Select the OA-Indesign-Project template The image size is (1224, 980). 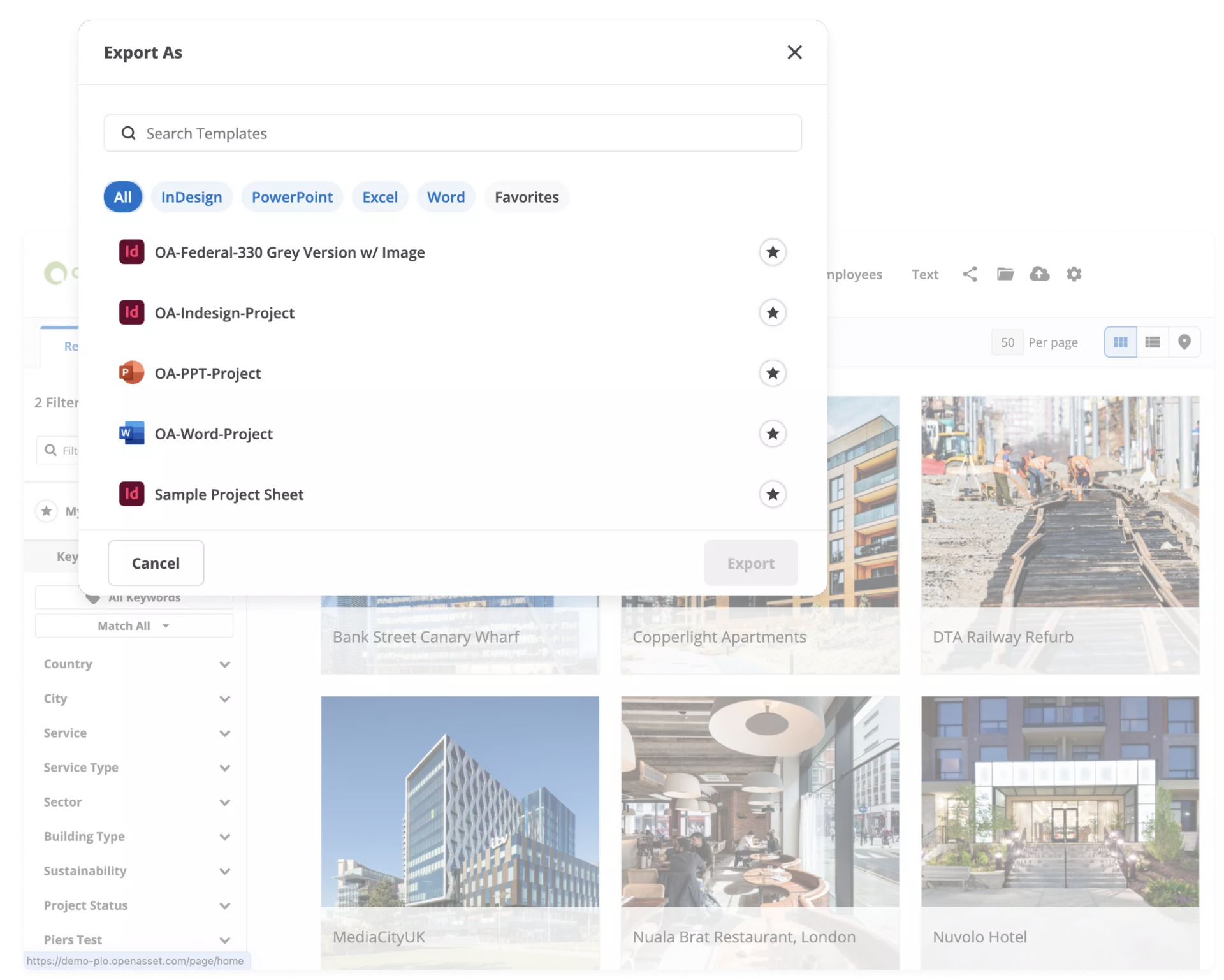224,313
